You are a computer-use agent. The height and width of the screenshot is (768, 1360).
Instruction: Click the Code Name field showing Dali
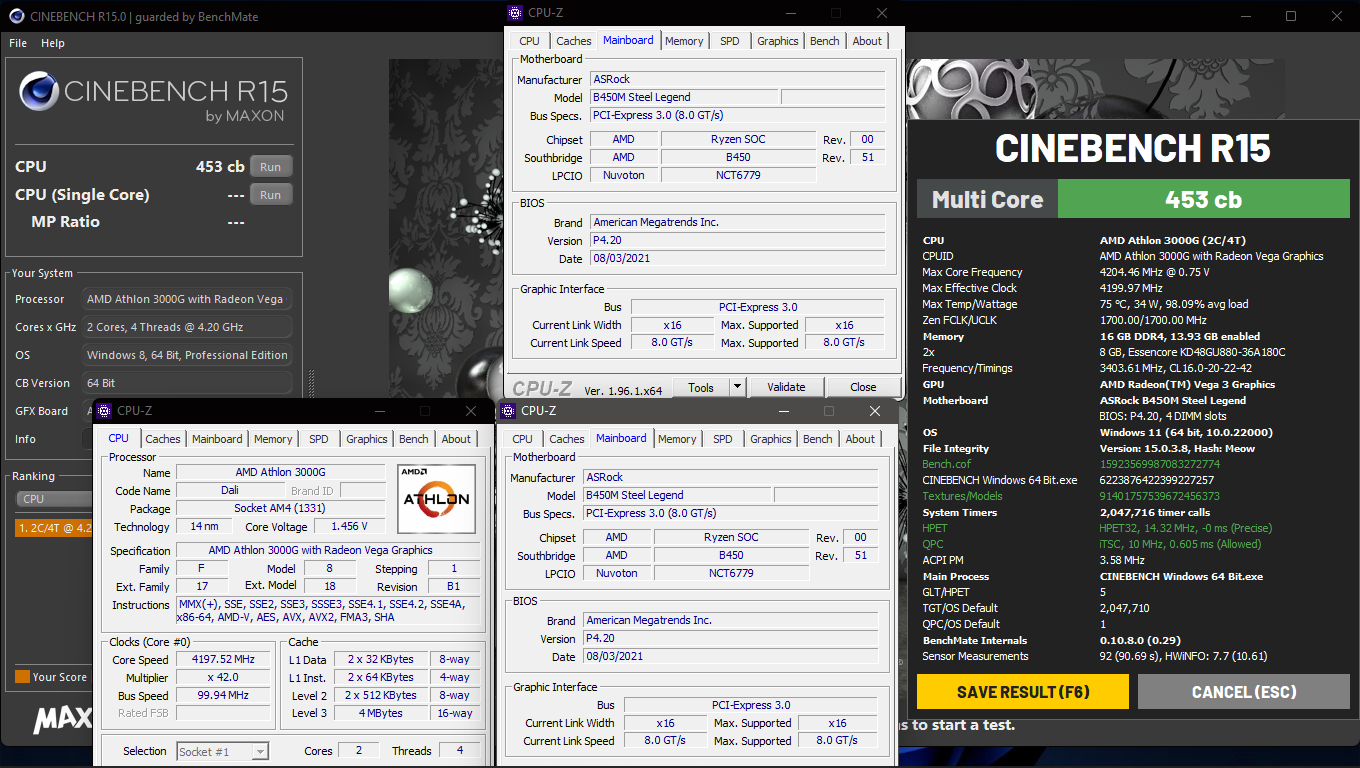tap(230, 491)
